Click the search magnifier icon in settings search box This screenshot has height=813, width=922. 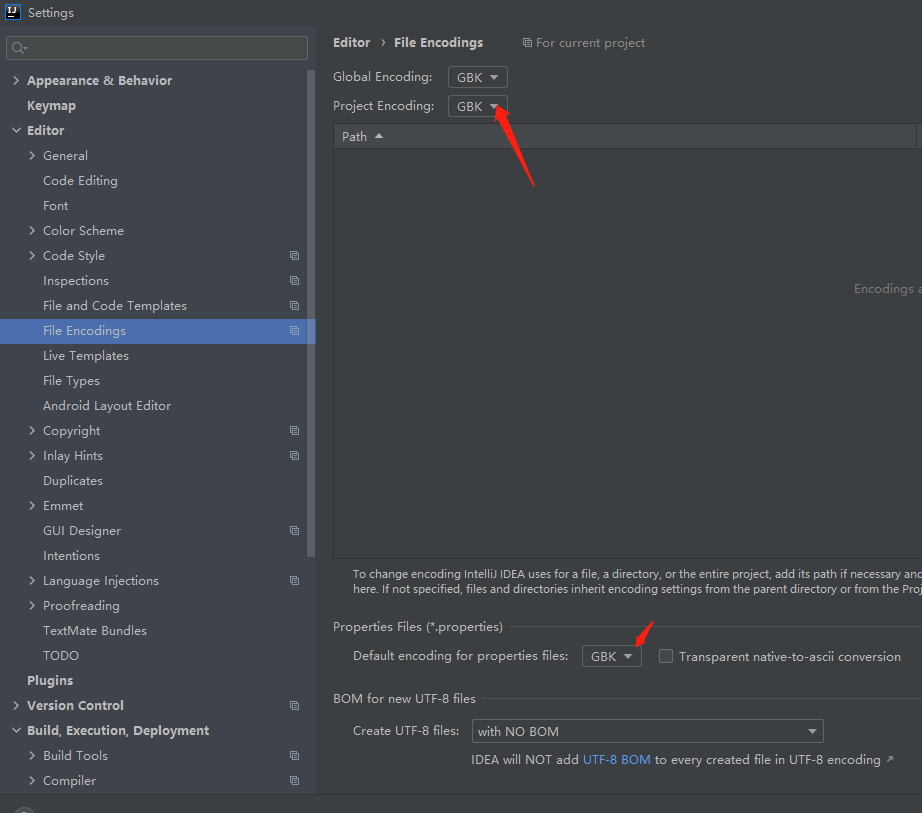point(20,47)
